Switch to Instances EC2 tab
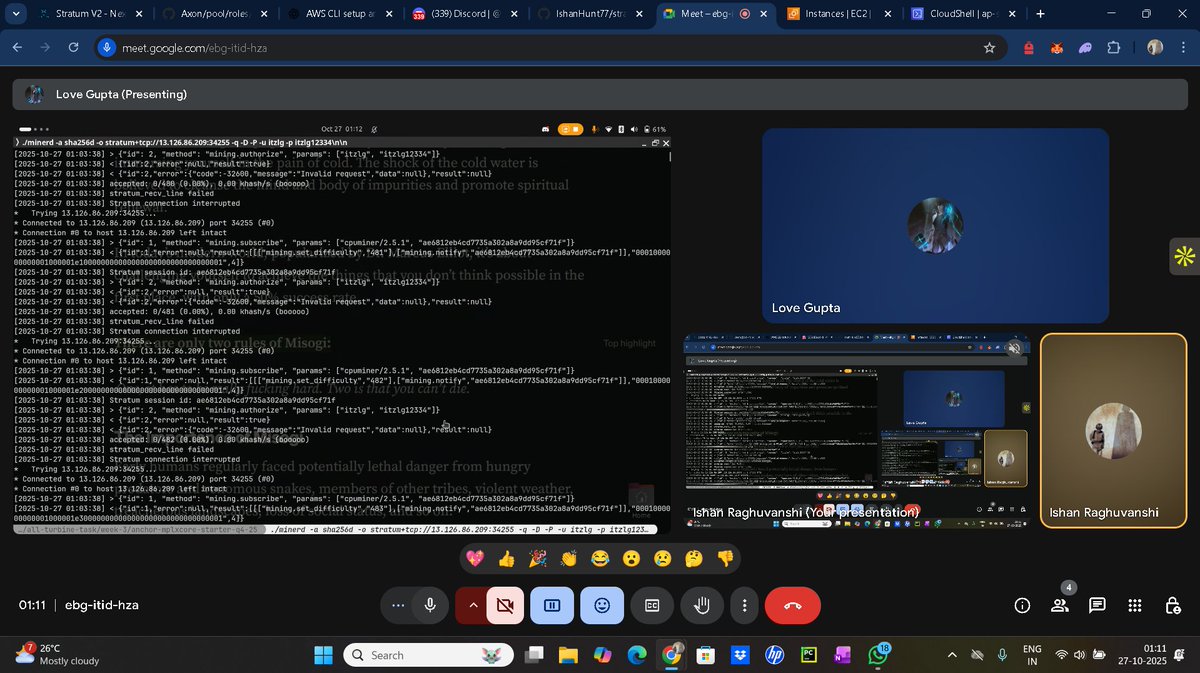This screenshot has height=673, width=1200. 839,14
